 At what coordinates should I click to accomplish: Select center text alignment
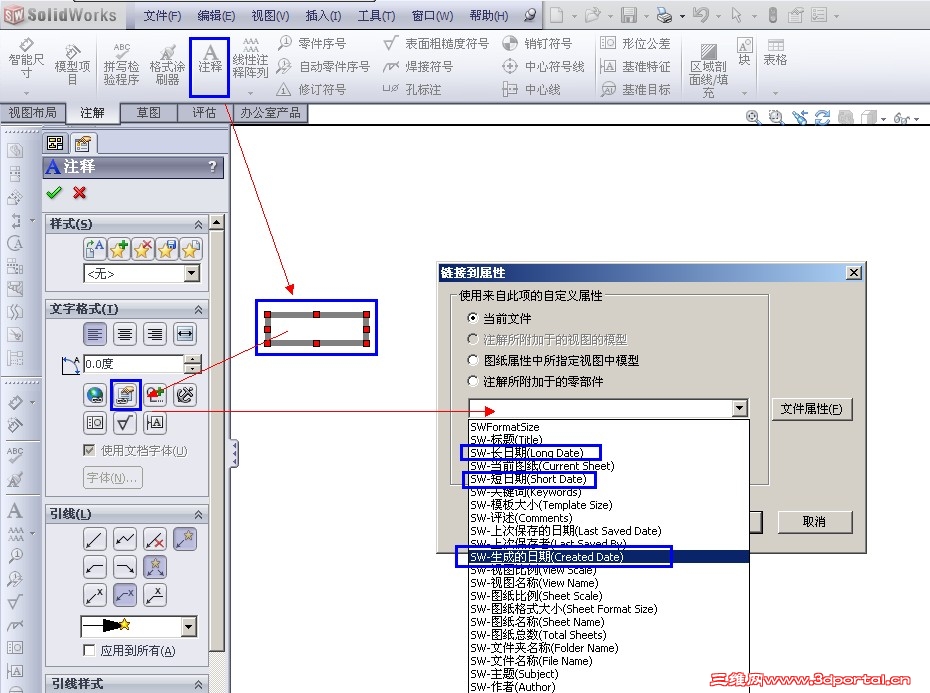pyautogui.click(x=125, y=335)
